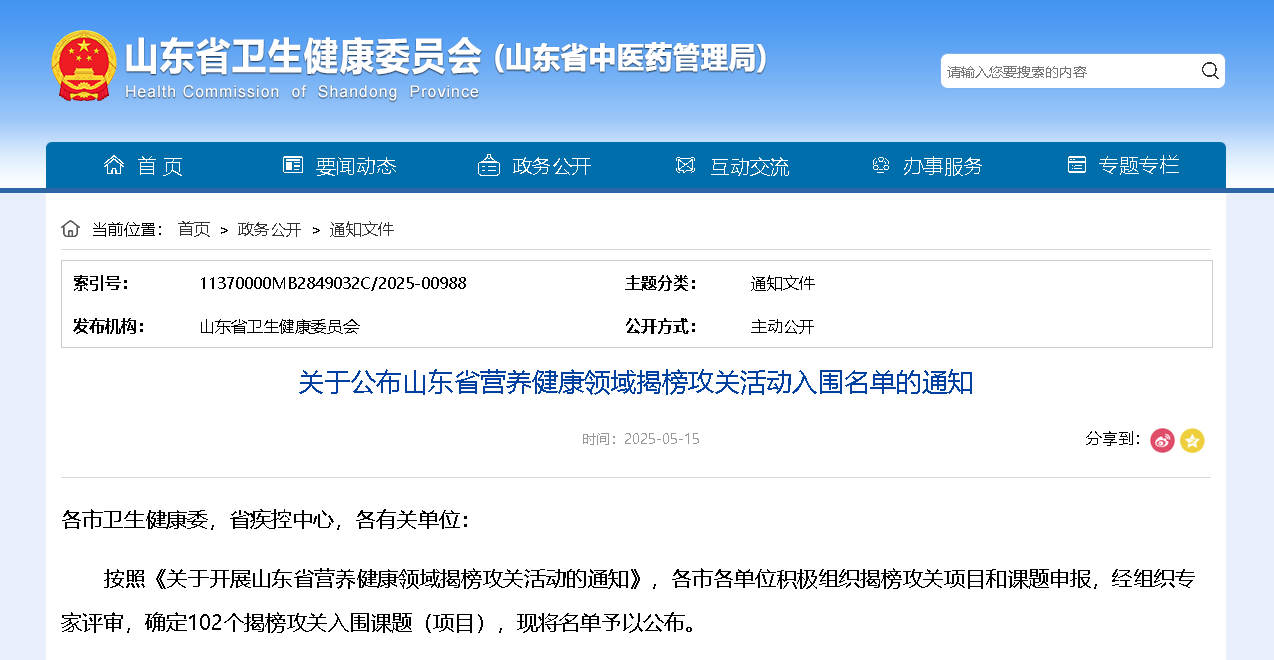Share the article via the Weibo icon
This screenshot has height=660, width=1274.
[1162, 440]
